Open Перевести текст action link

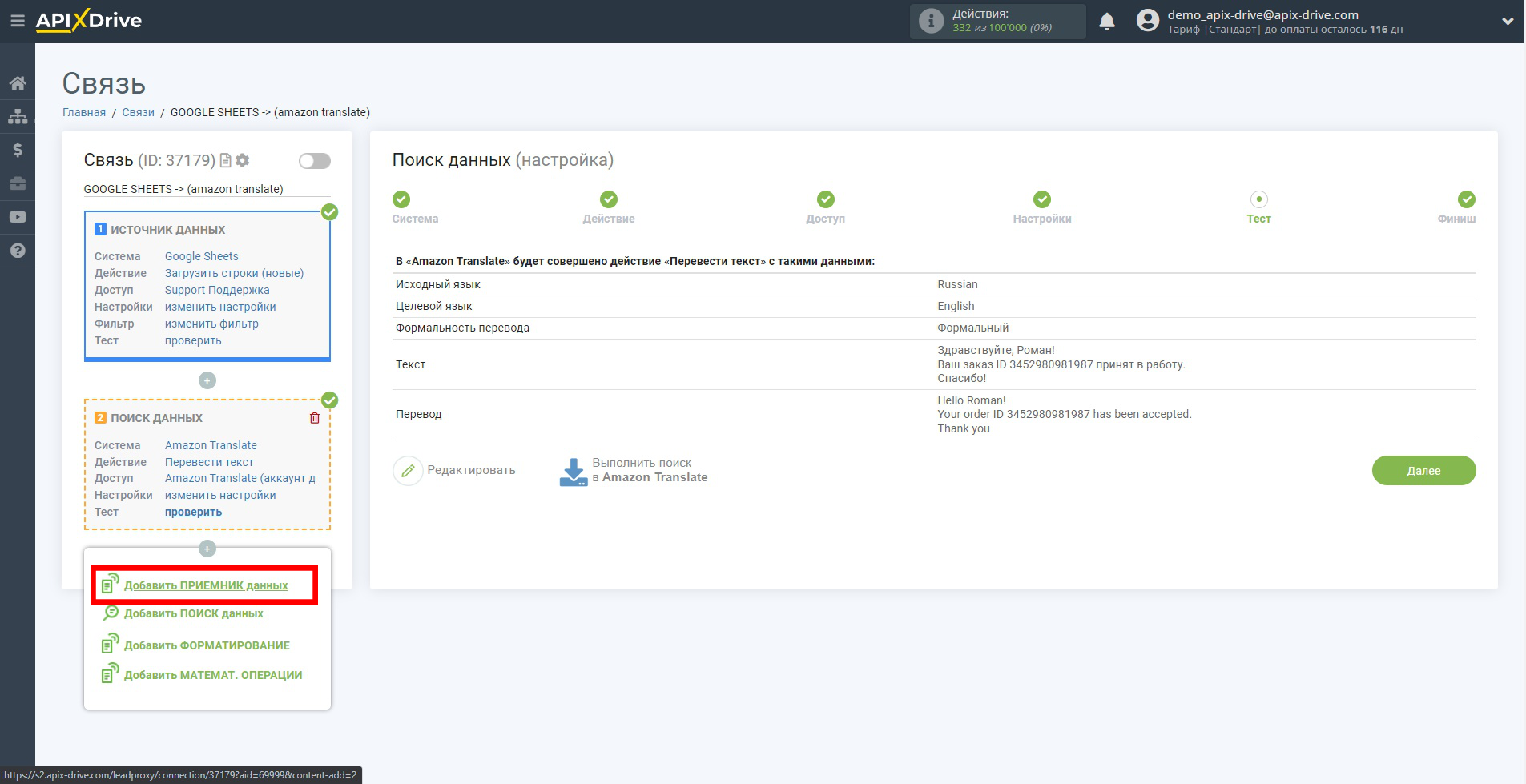[x=209, y=462]
